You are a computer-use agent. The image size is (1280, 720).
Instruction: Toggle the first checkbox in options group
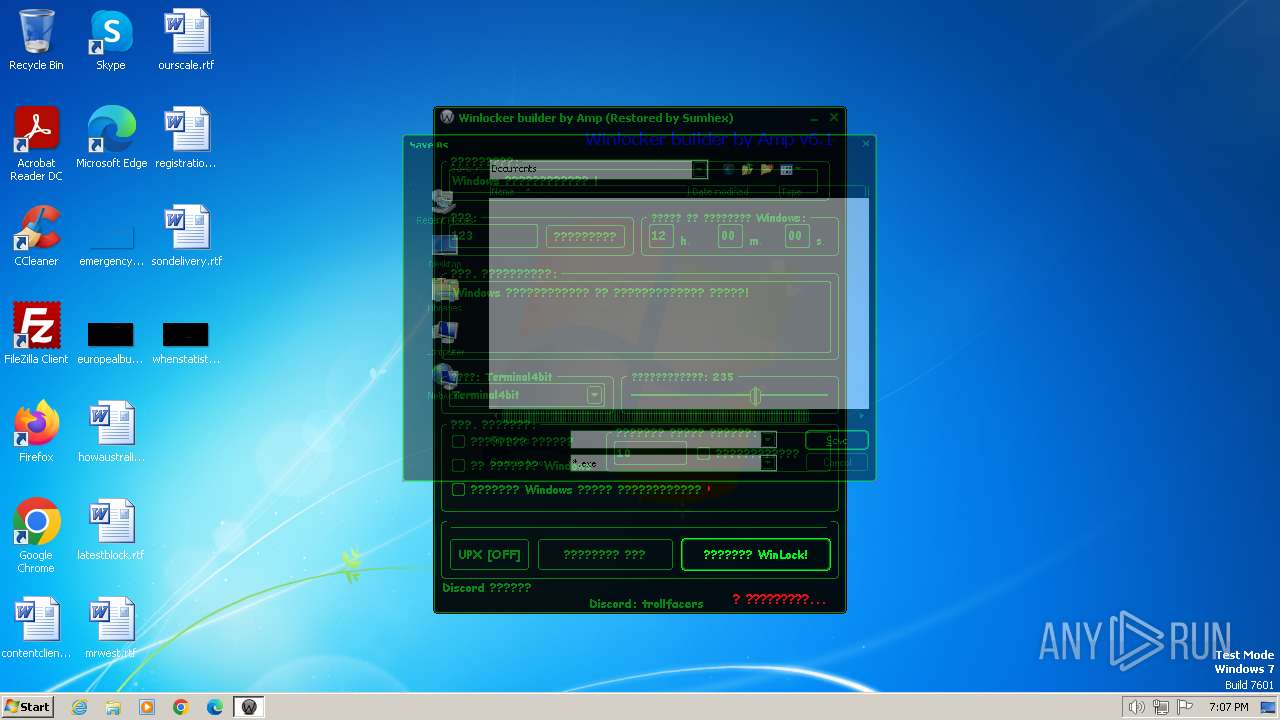458,441
